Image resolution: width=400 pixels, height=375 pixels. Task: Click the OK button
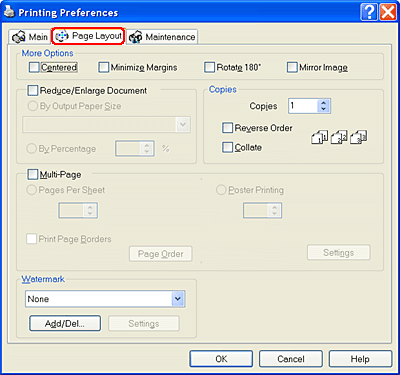coord(221,359)
